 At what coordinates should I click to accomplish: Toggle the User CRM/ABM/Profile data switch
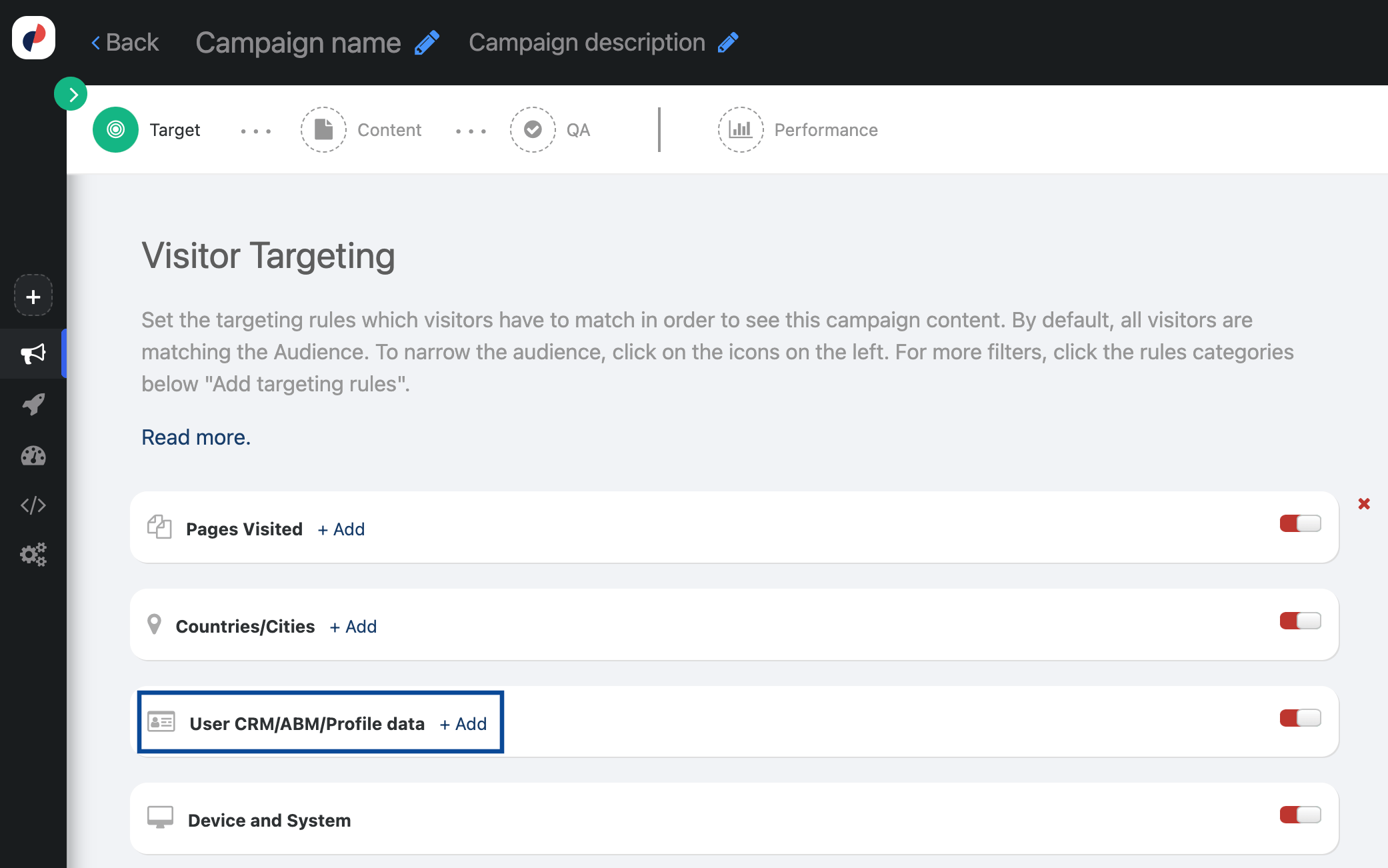[x=1300, y=718]
